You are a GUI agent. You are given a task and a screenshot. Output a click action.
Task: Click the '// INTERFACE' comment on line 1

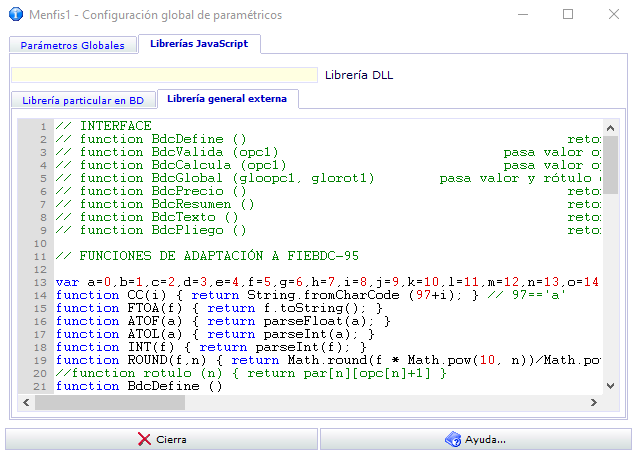coord(104,126)
